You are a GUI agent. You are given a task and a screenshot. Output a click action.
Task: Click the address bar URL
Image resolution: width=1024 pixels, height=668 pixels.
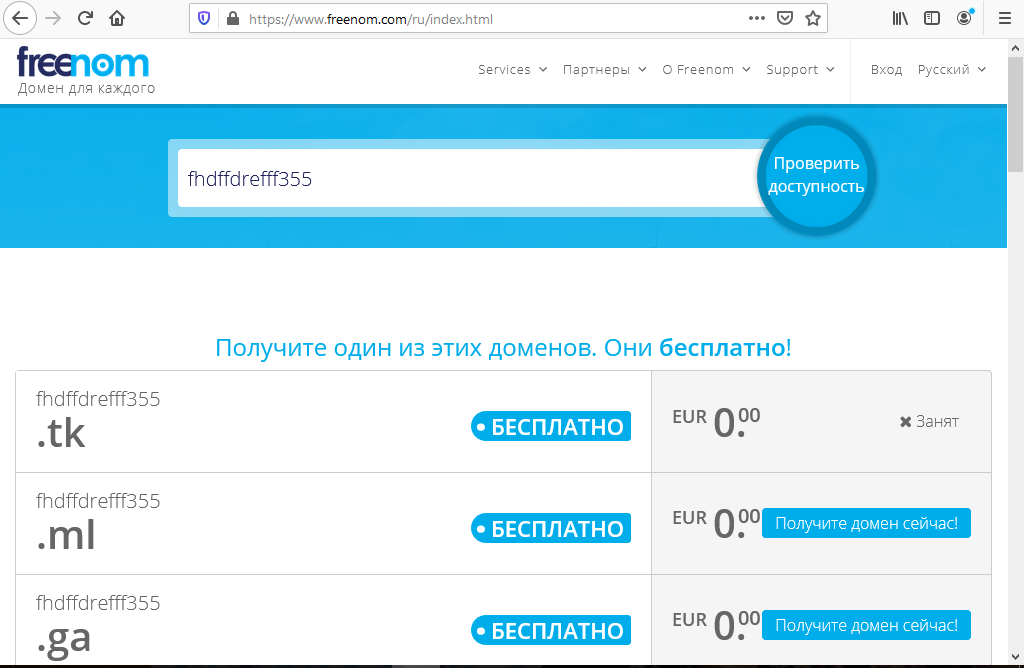point(371,20)
